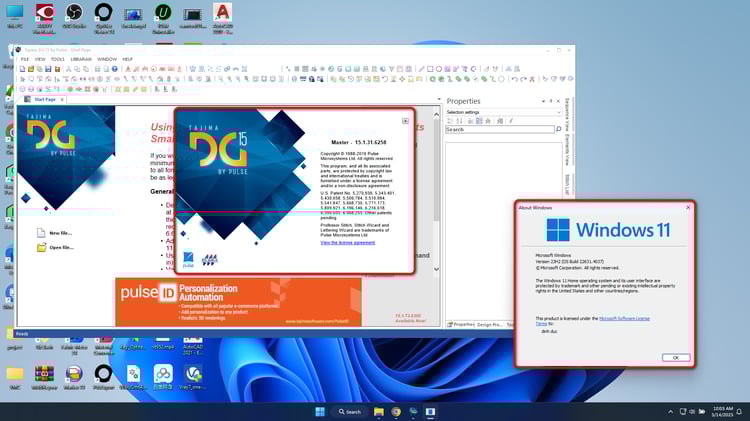This screenshot has height=421, width=750.
Task: Click the Zoom magnifier toolbar icon
Action: click(x=221, y=79)
